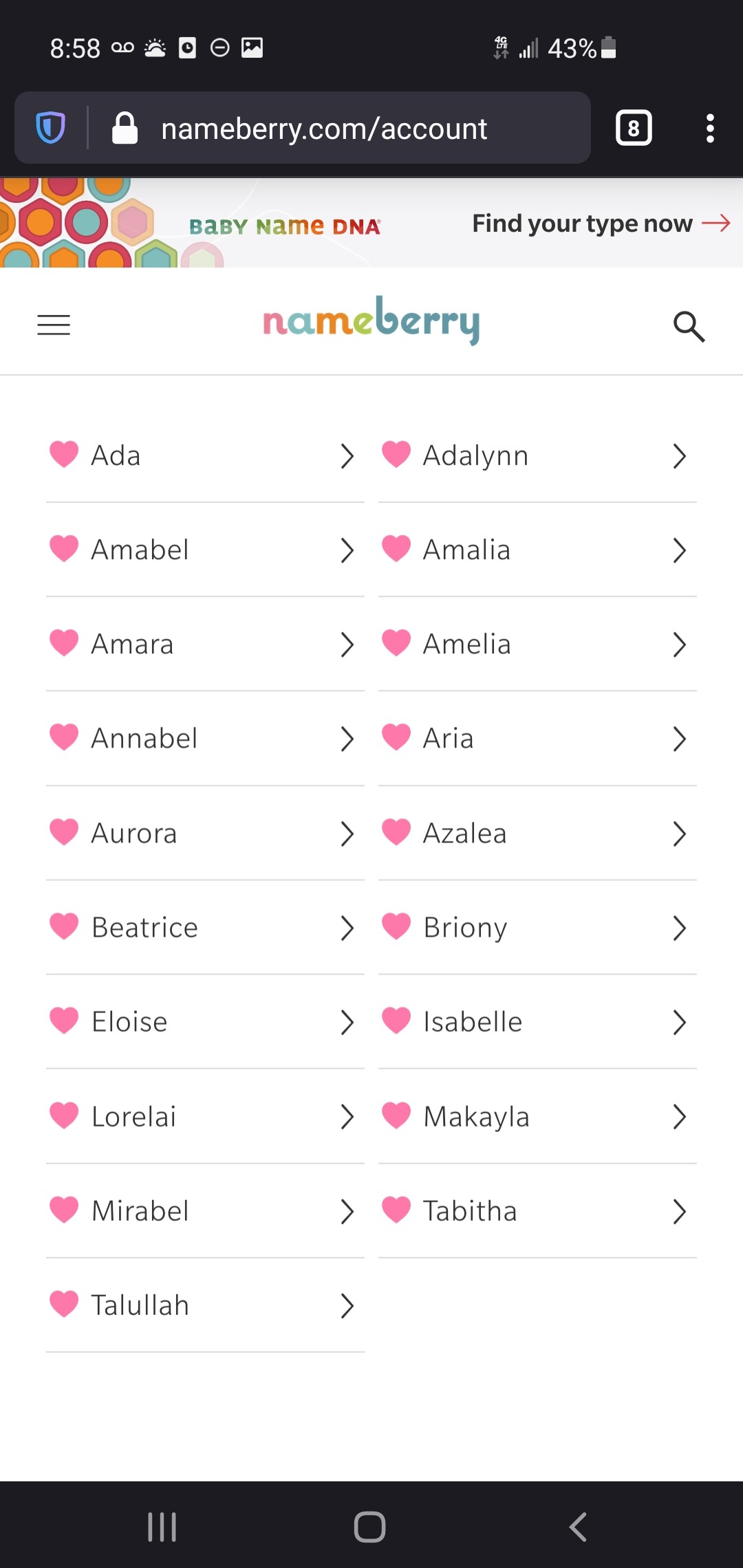Tap the nameberry.com/account address bar
The image size is (743, 1568).
point(324,129)
